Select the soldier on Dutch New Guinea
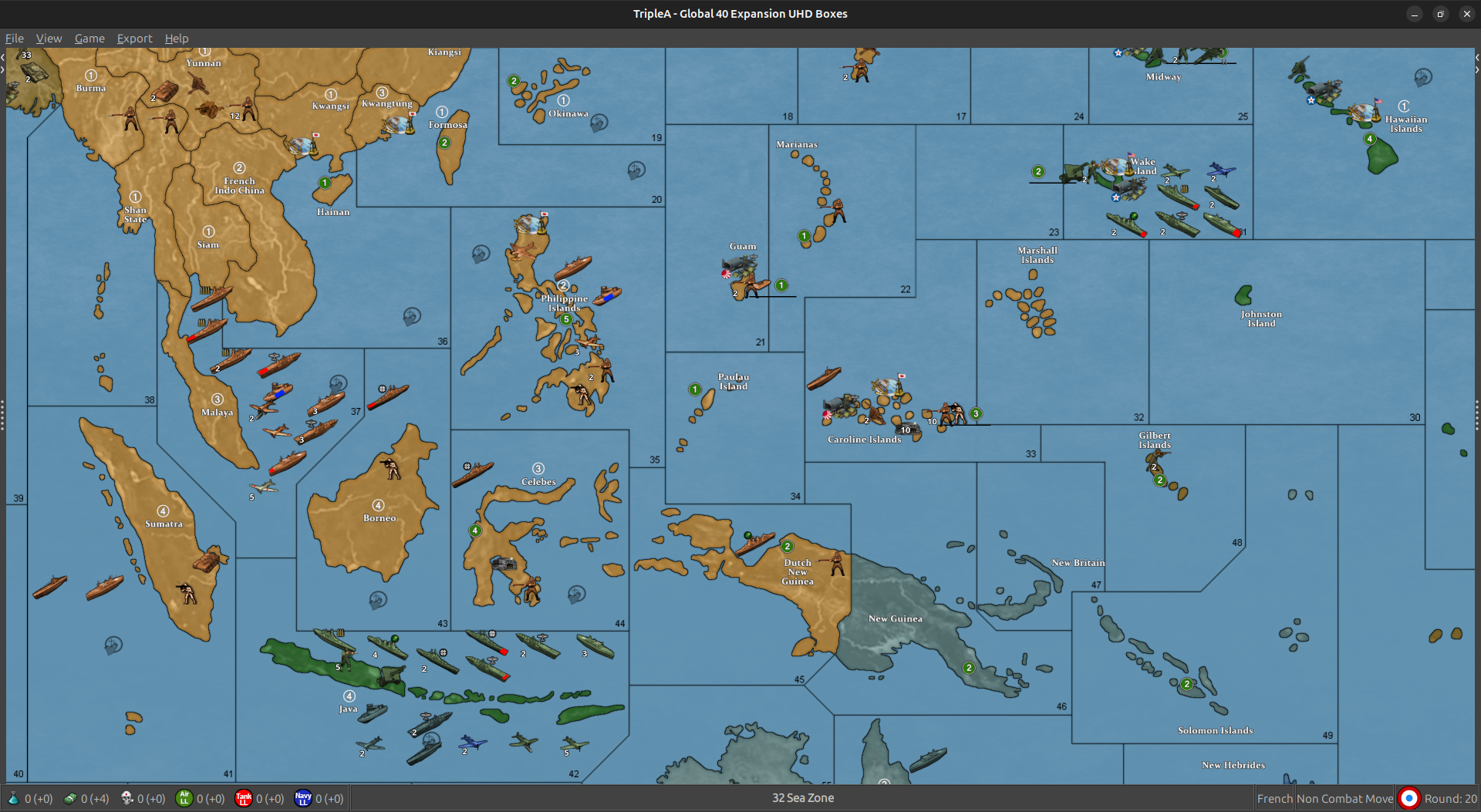This screenshot has height=812, width=1481. 836,564
